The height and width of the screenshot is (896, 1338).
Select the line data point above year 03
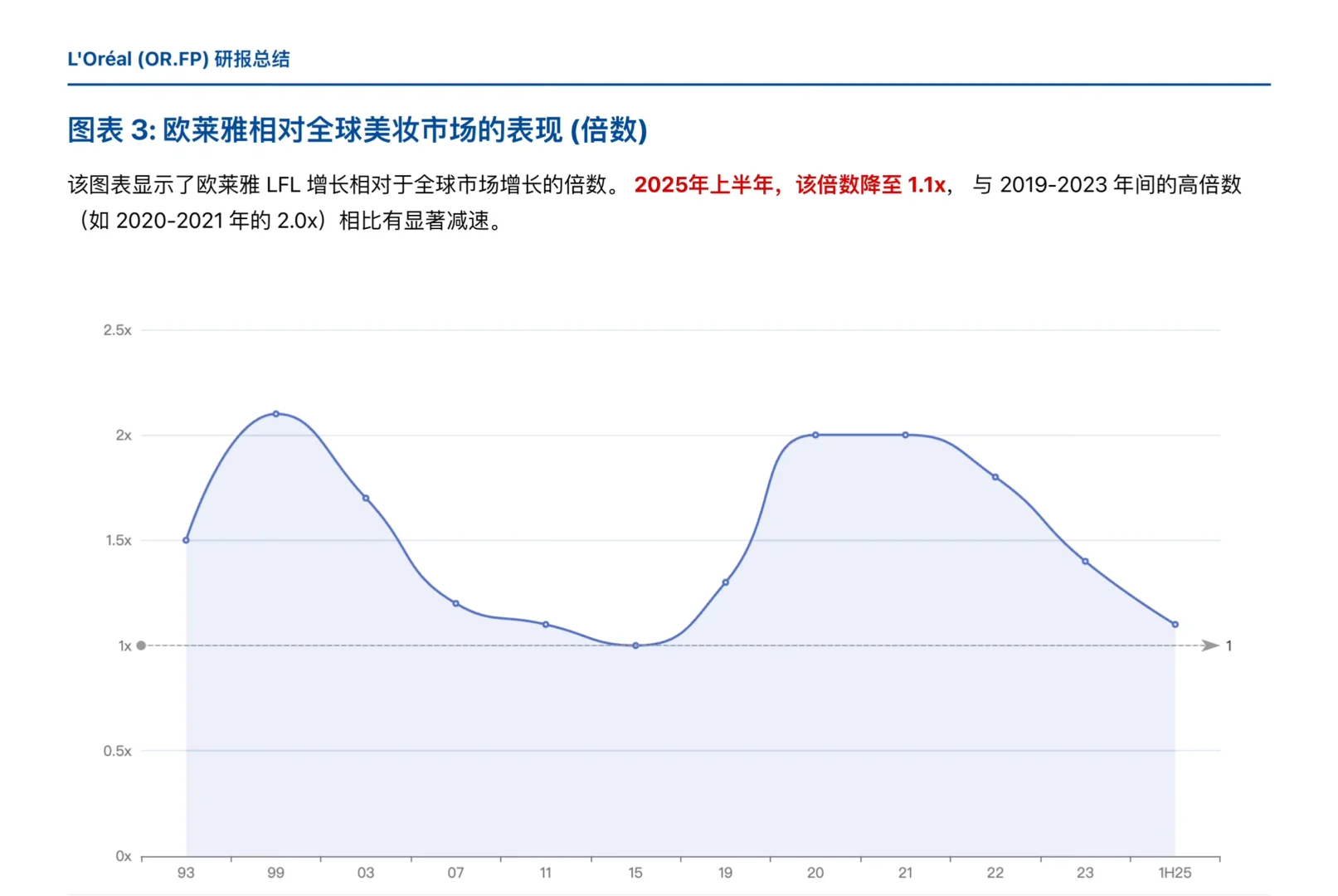point(366,499)
